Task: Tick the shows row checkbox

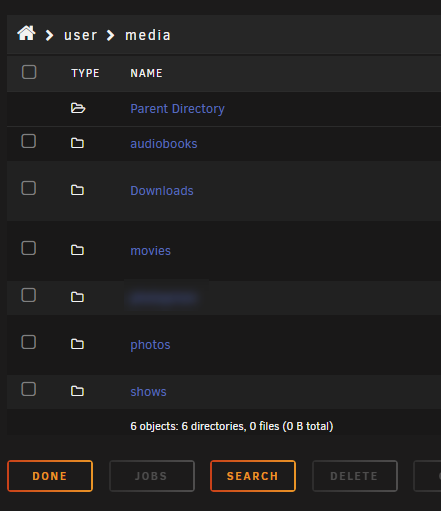Action: (x=29, y=389)
